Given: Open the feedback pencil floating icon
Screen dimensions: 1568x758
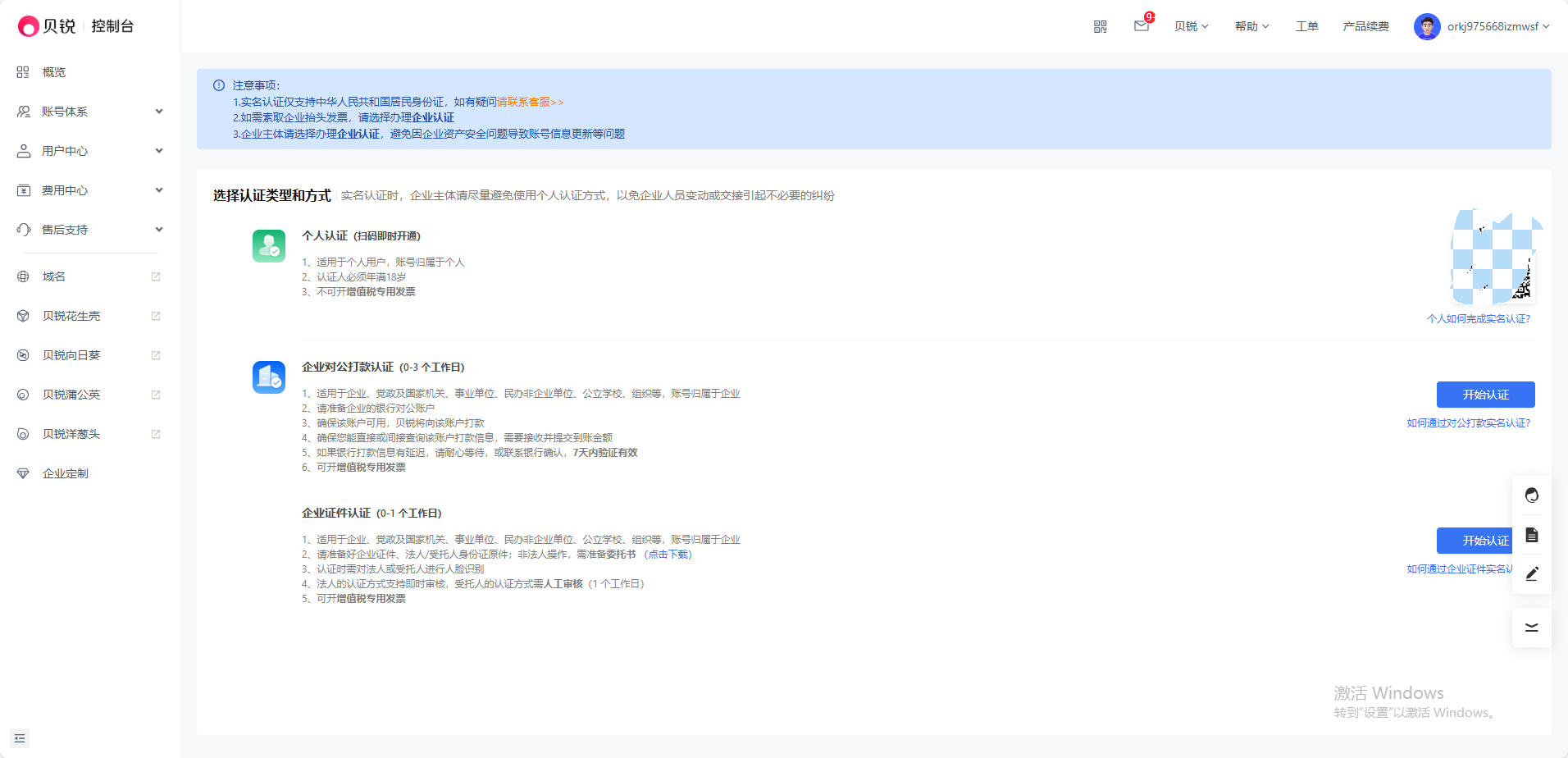Looking at the screenshot, I should click(x=1531, y=574).
